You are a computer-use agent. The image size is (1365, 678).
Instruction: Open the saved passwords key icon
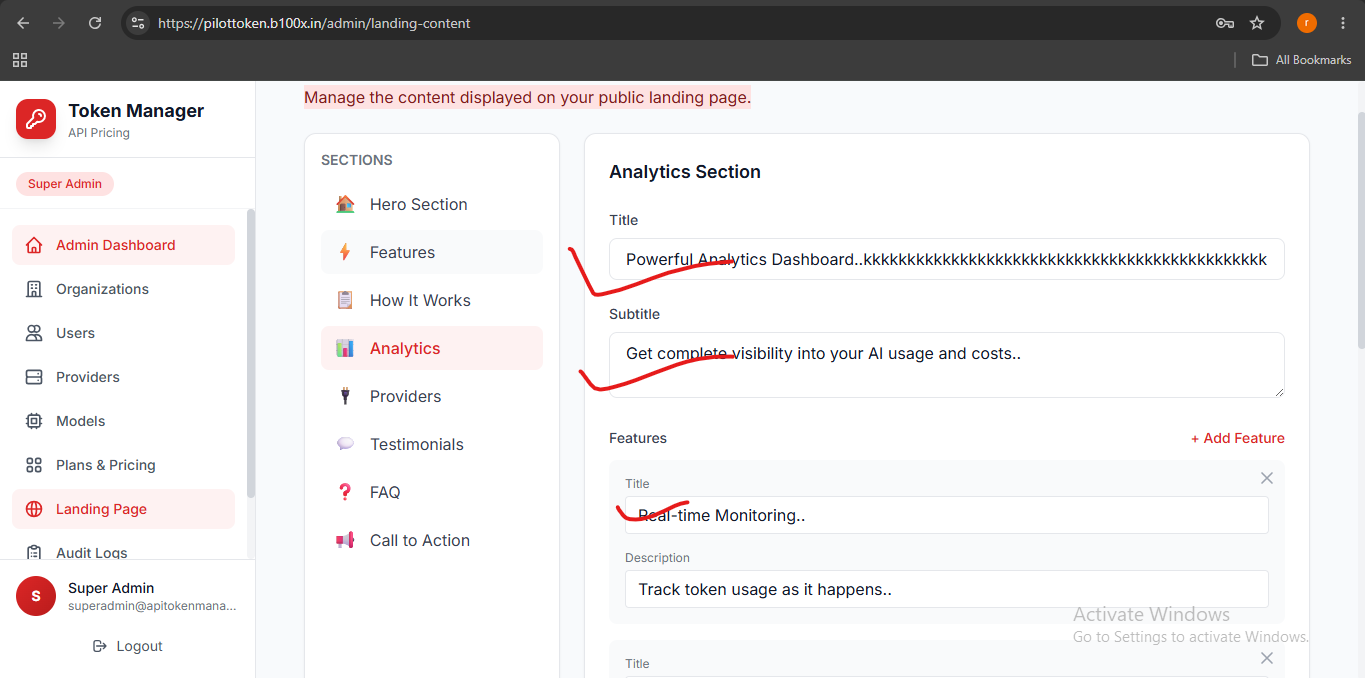(x=1224, y=23)
